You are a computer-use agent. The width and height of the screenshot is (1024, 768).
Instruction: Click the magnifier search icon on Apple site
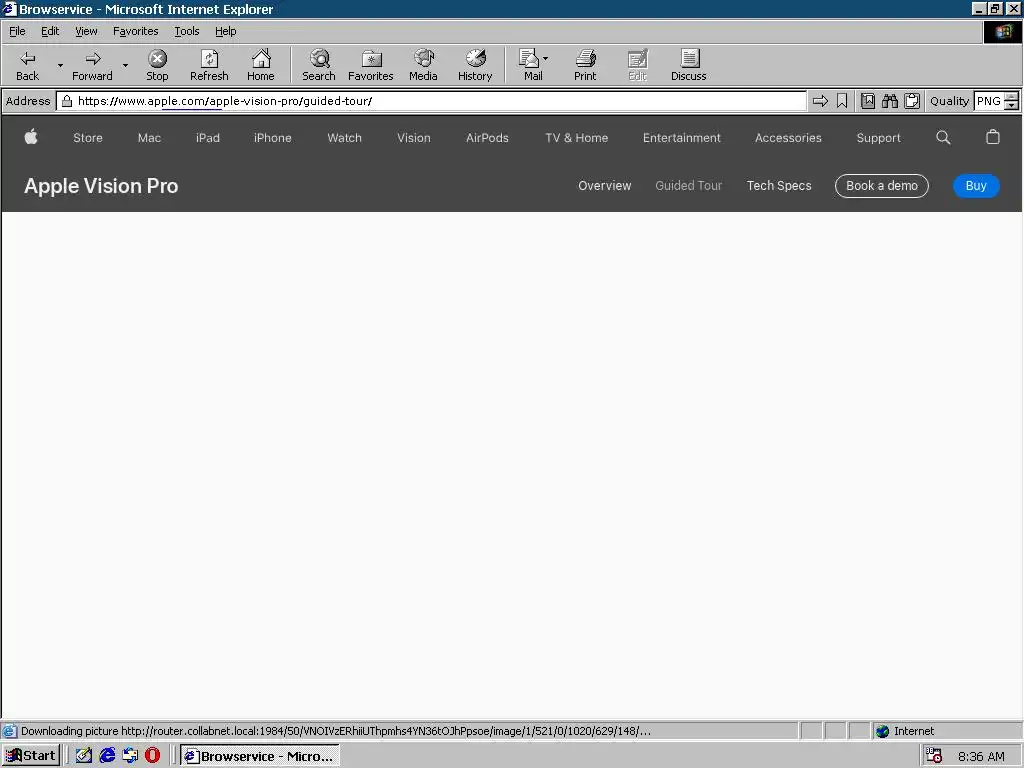[943, 137]
